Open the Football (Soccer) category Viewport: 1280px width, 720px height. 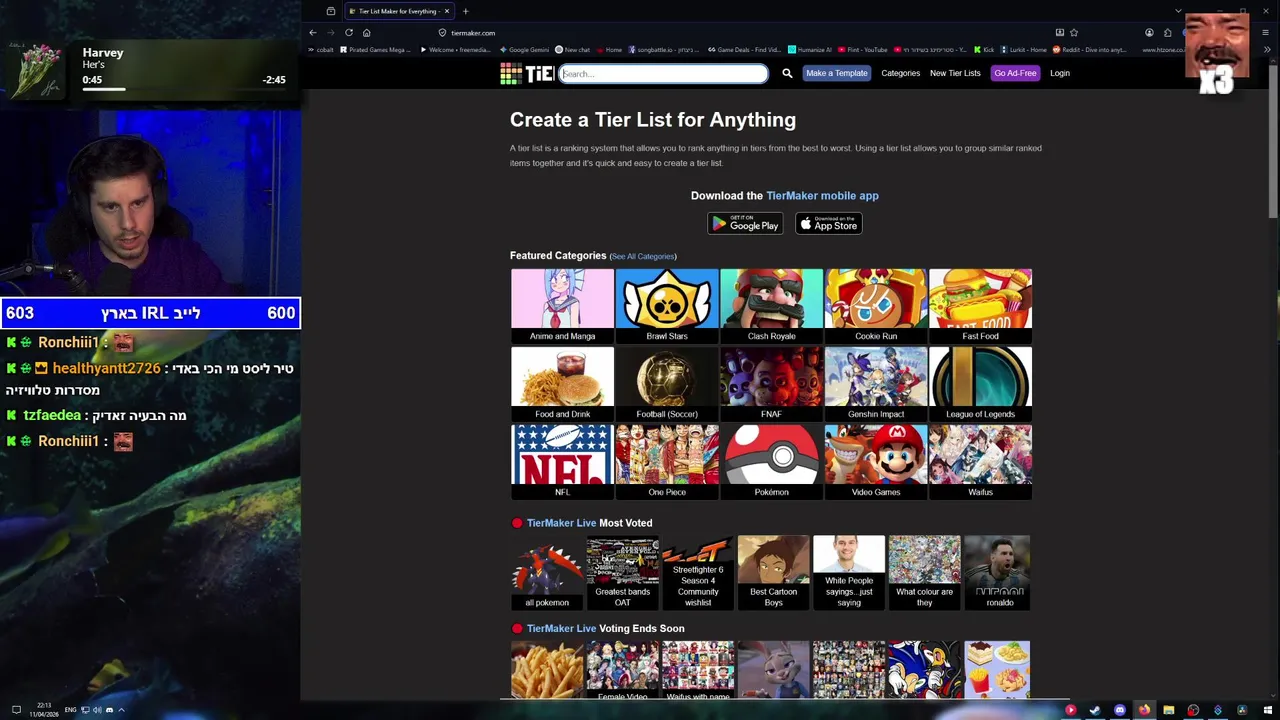(667, 384)
